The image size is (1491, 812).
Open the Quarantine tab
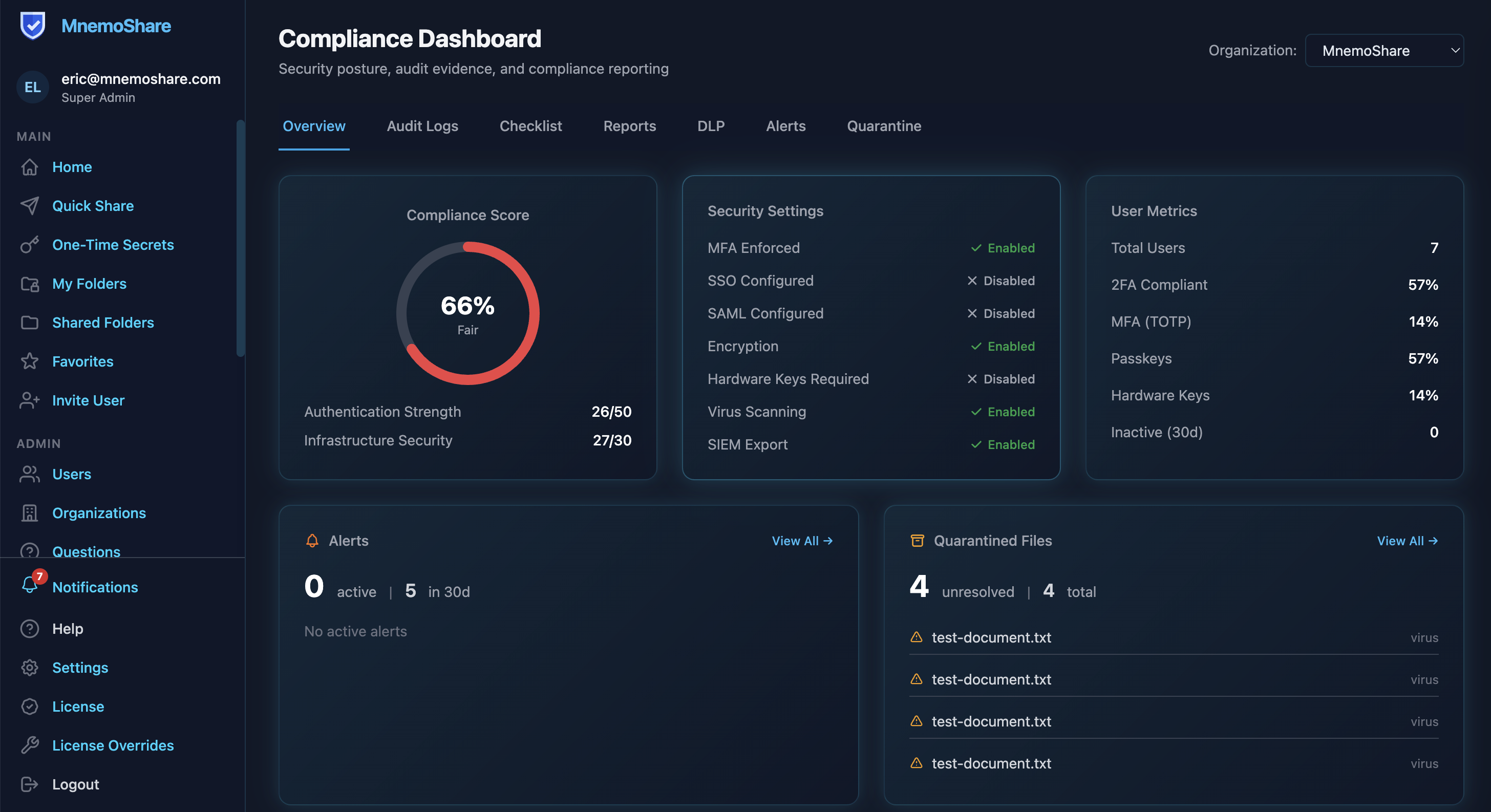pos(883,126)
